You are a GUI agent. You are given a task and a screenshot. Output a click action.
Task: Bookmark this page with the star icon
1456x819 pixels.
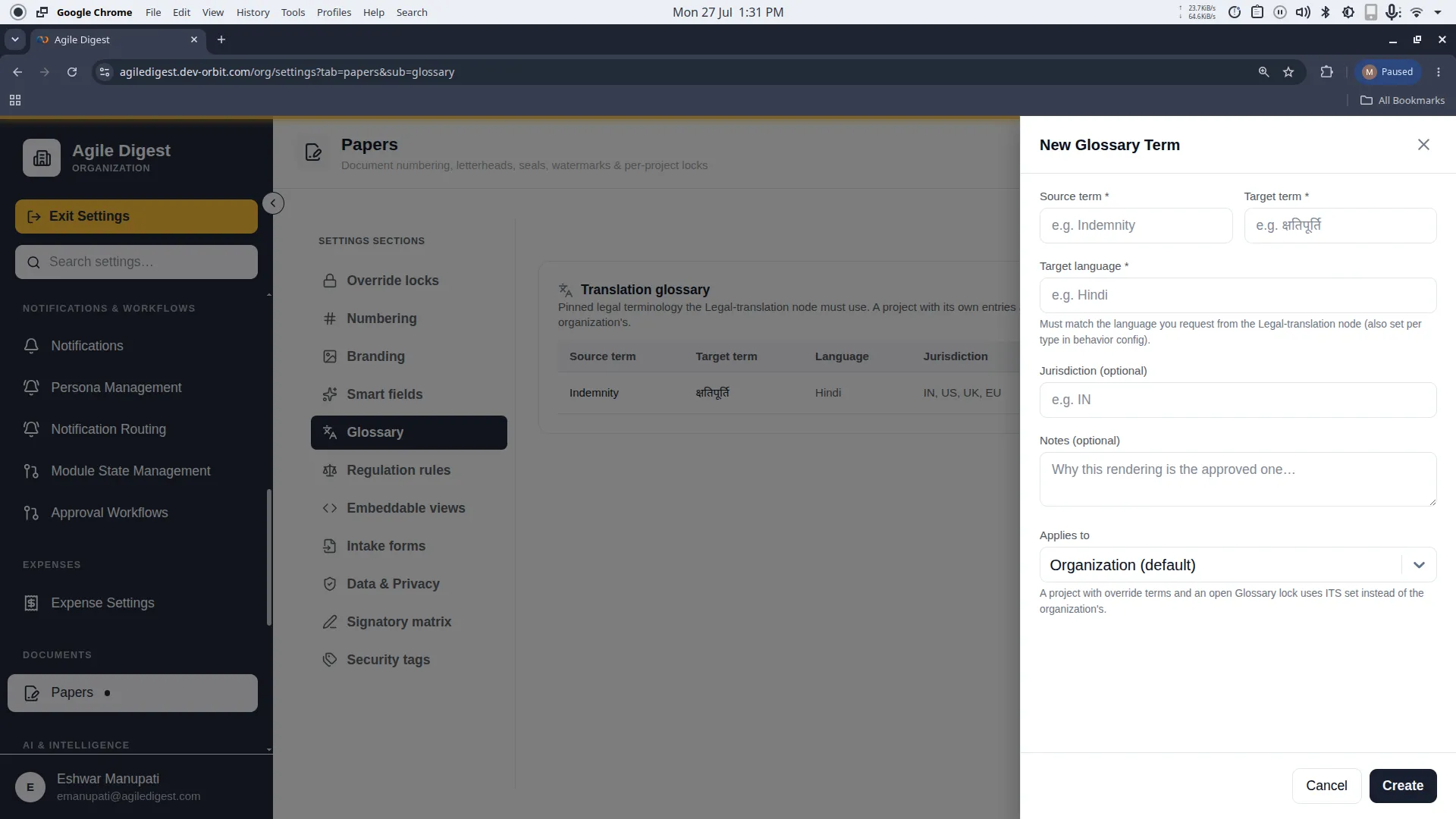point(1288,72)
